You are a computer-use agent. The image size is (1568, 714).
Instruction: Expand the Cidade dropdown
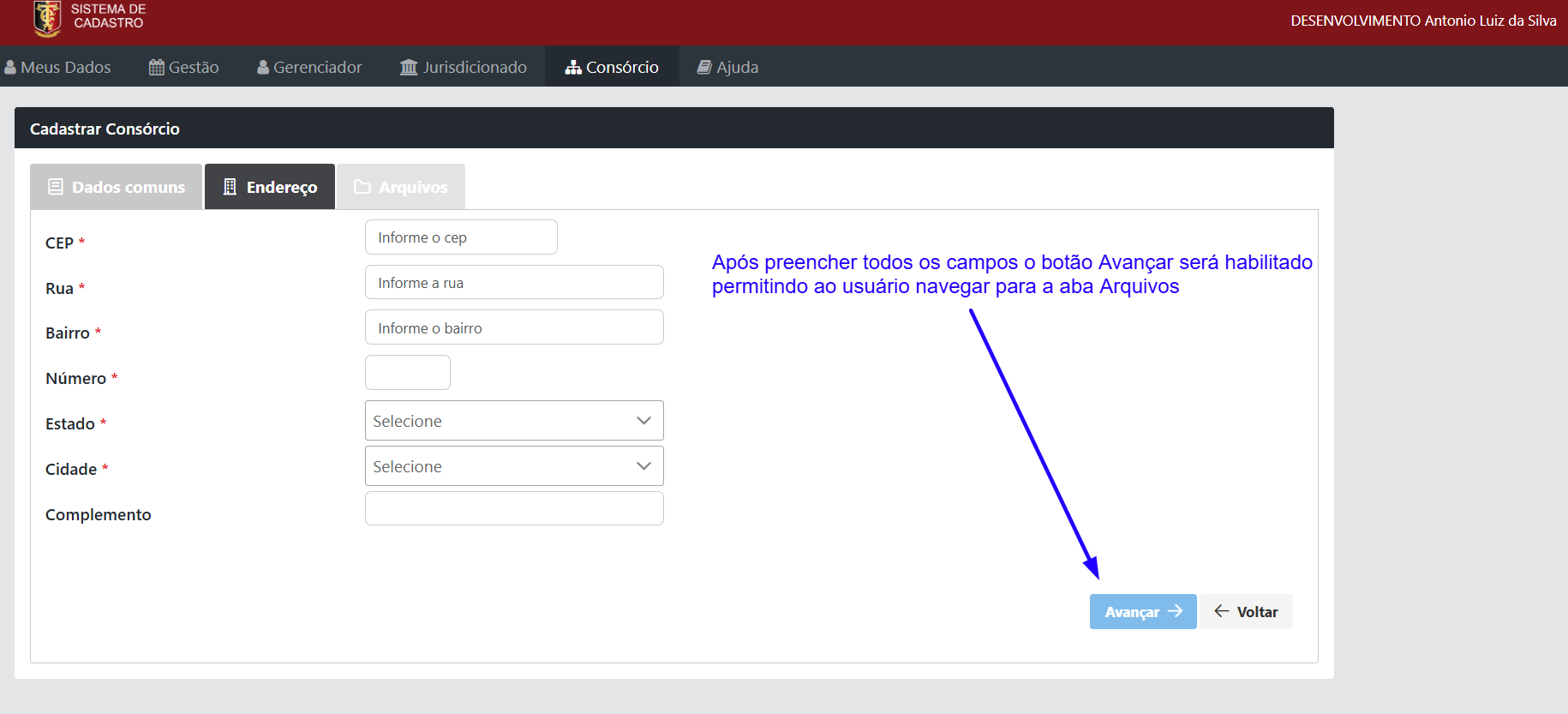coord(514,466)
